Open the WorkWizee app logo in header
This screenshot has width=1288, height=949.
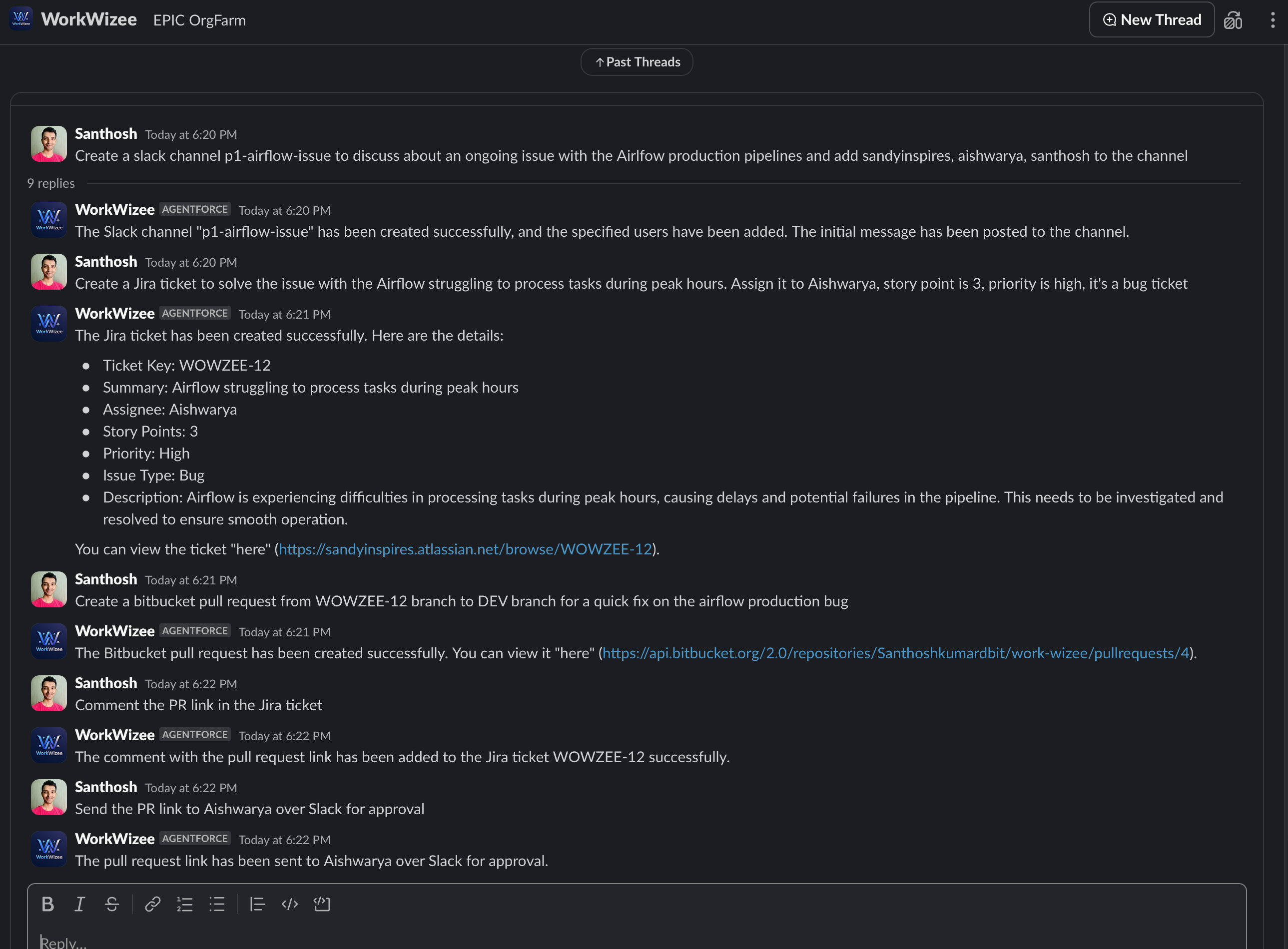(21, 19)
